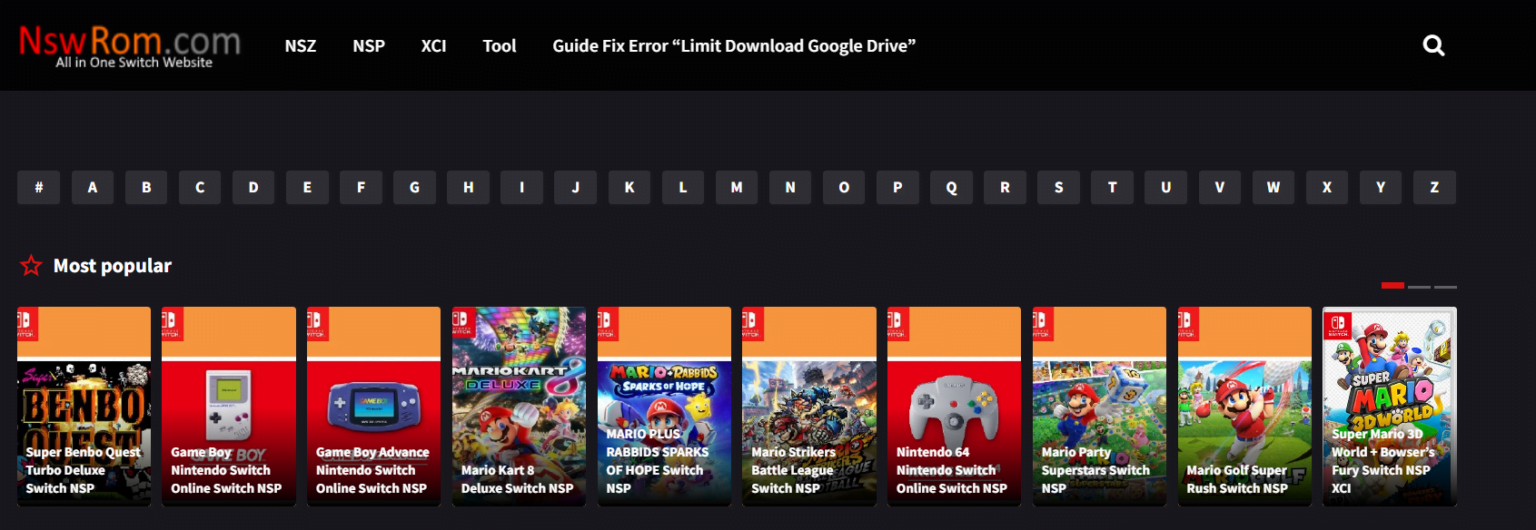Click Switch badge on Super Benbo Quest card
Screen dimensions: 1536x530
pos(28,324)
